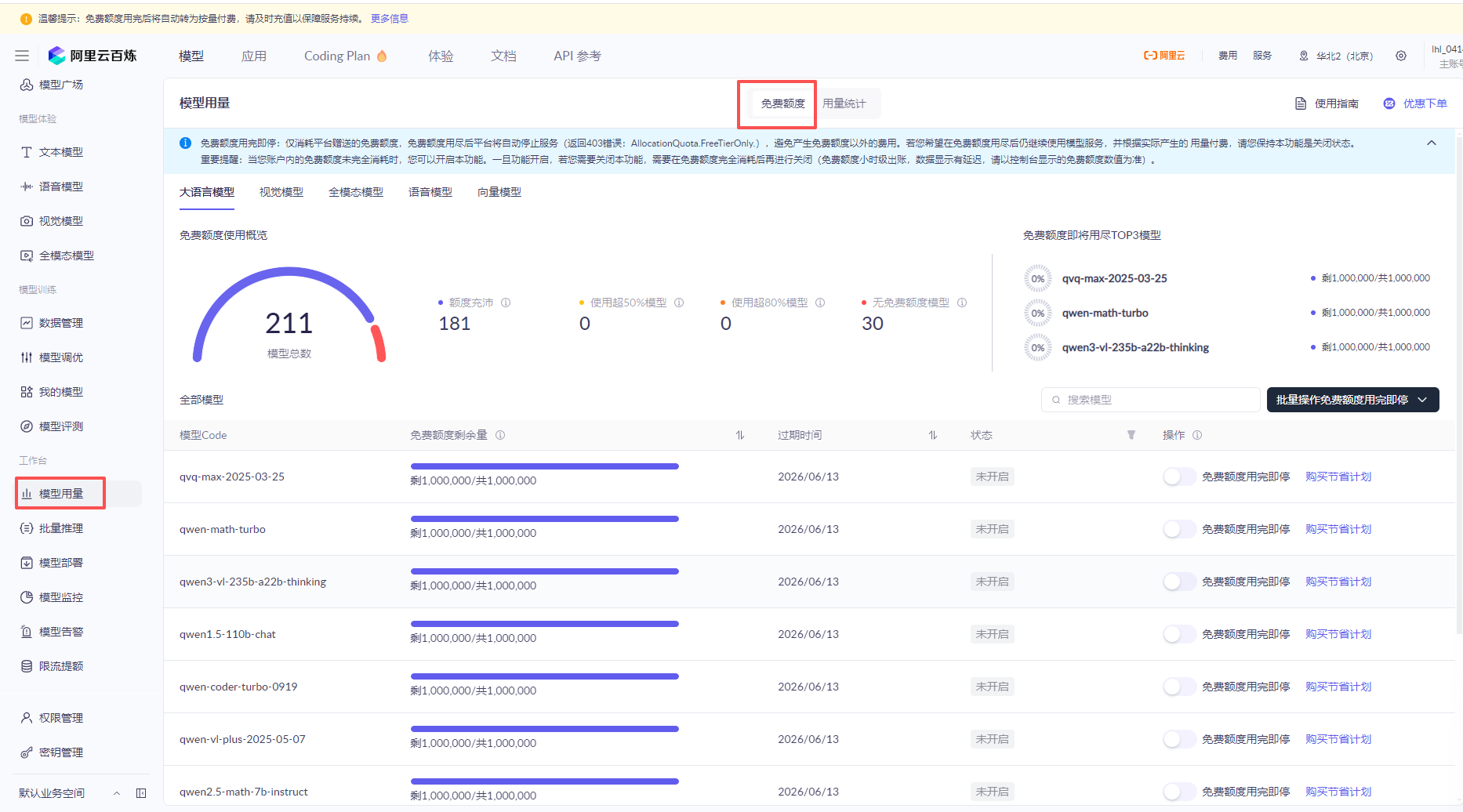Viewport: 1463px width, 812px height.
Task: Click 更多信息 link in warning banner
Action: point(390,19)
